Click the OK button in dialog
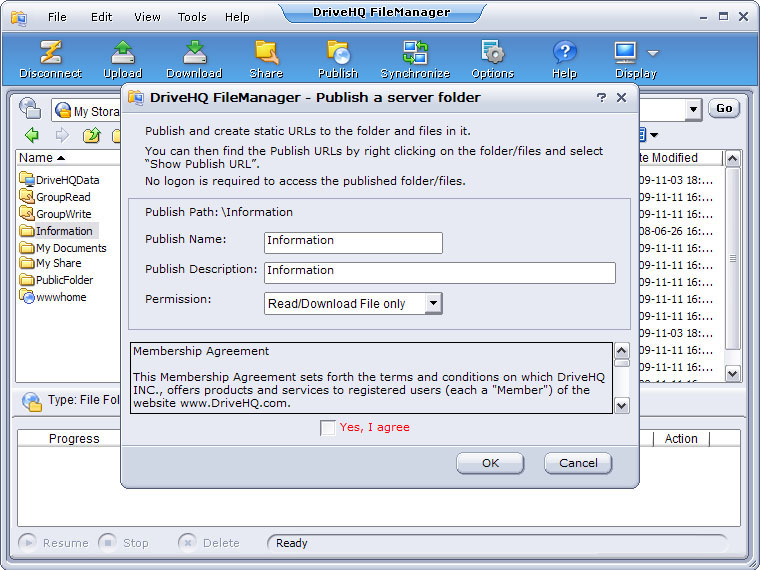760x570 pixels. (x=490, y=463)
